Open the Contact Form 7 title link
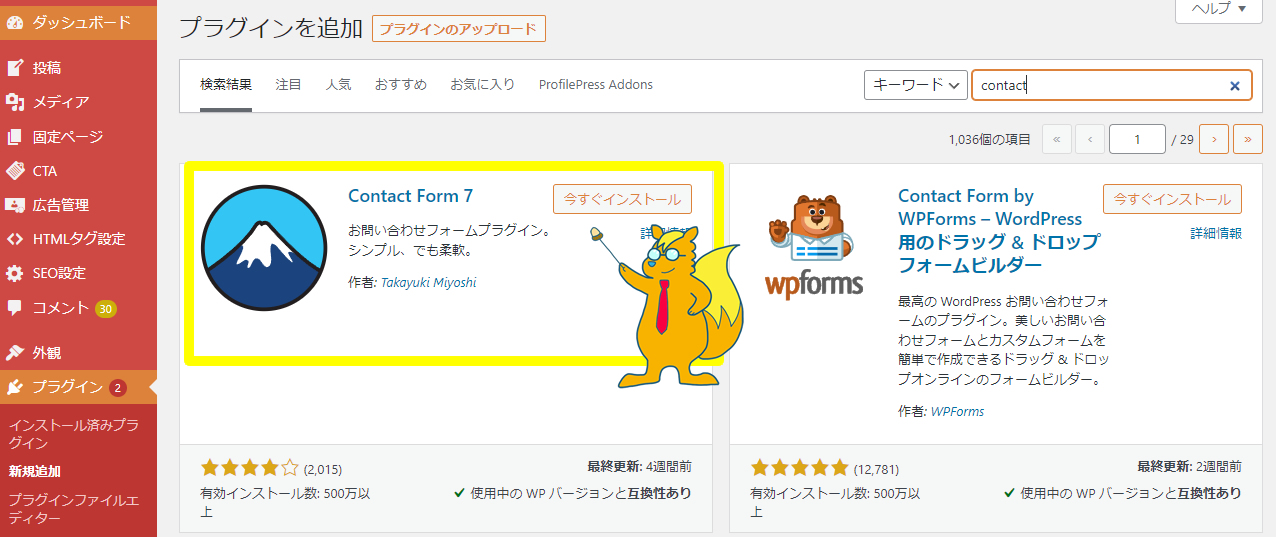1276x537 pixels. tap(411, 196)
